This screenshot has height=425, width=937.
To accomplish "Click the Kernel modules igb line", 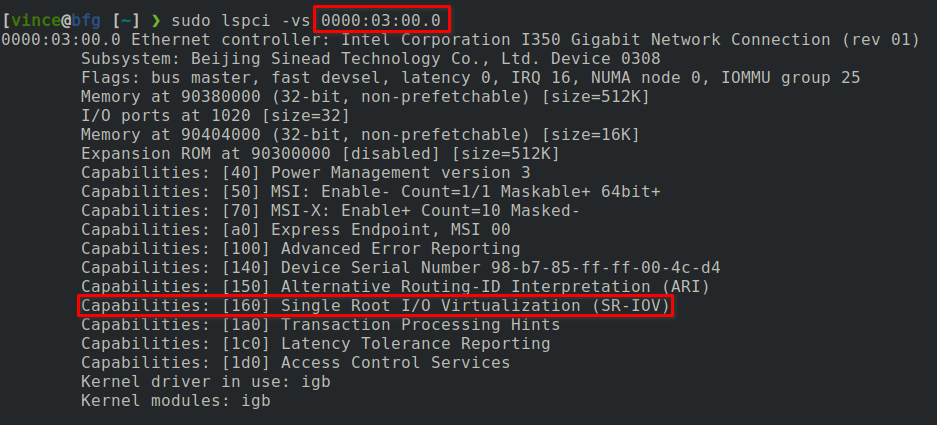I will [176, 400].
